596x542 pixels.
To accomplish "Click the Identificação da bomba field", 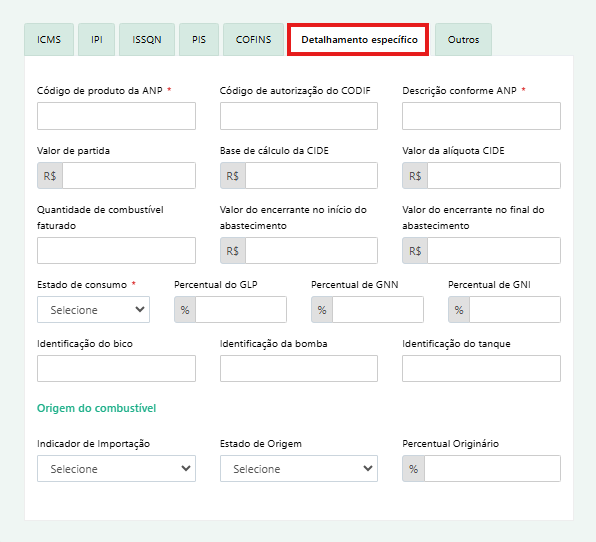I will (299, 369).
